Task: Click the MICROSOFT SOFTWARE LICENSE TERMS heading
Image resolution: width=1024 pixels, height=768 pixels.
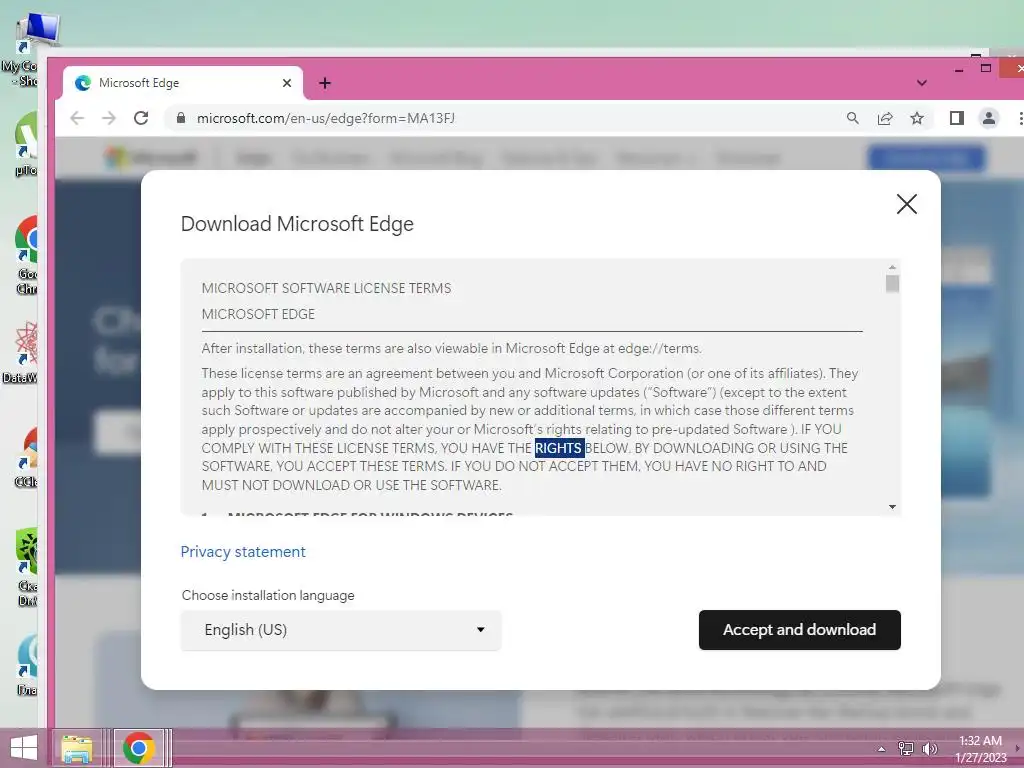Action: click(x=326, y=289)
